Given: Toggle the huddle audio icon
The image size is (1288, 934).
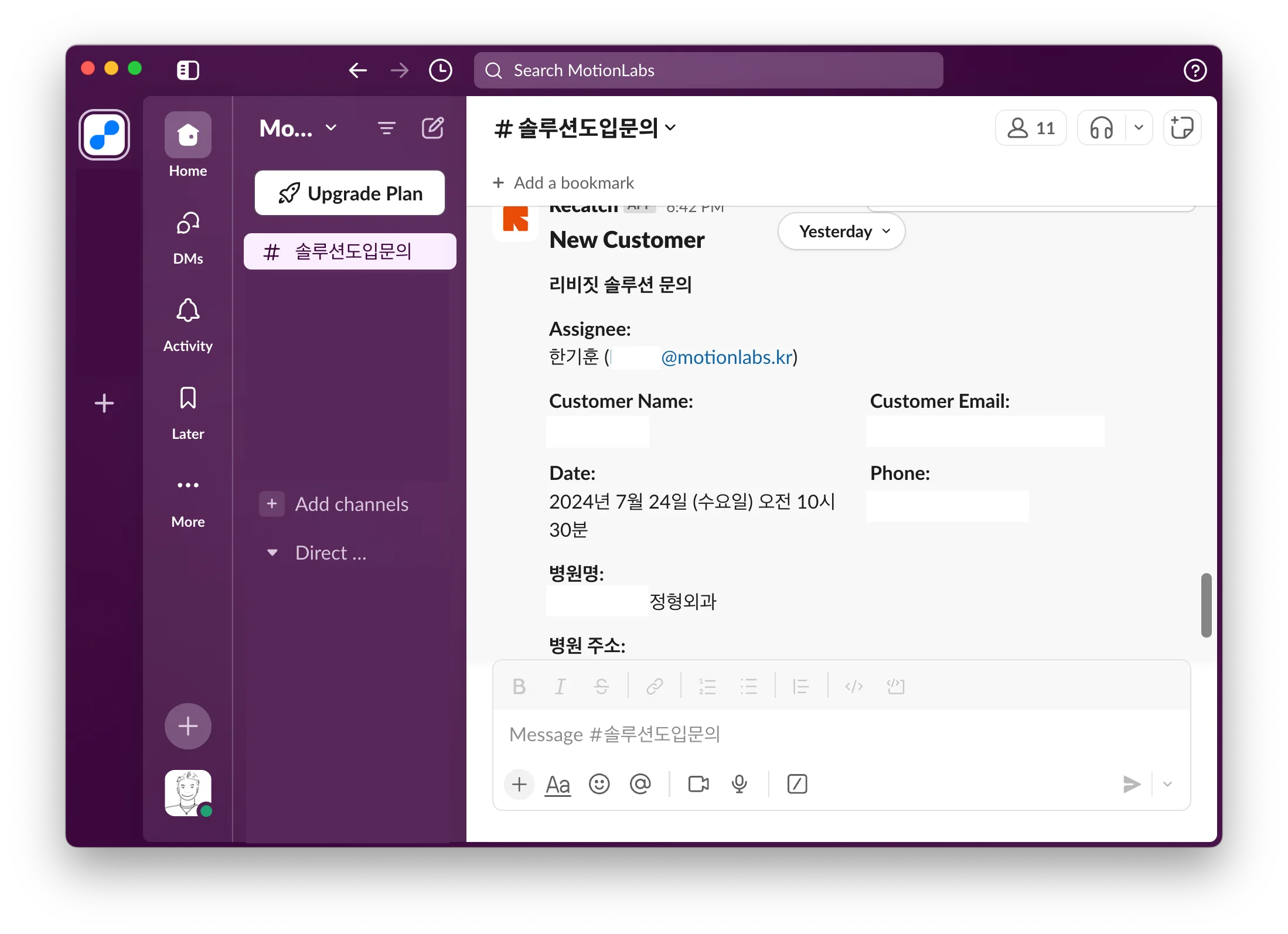Looking at the screenshot, I should [1102, 128].
